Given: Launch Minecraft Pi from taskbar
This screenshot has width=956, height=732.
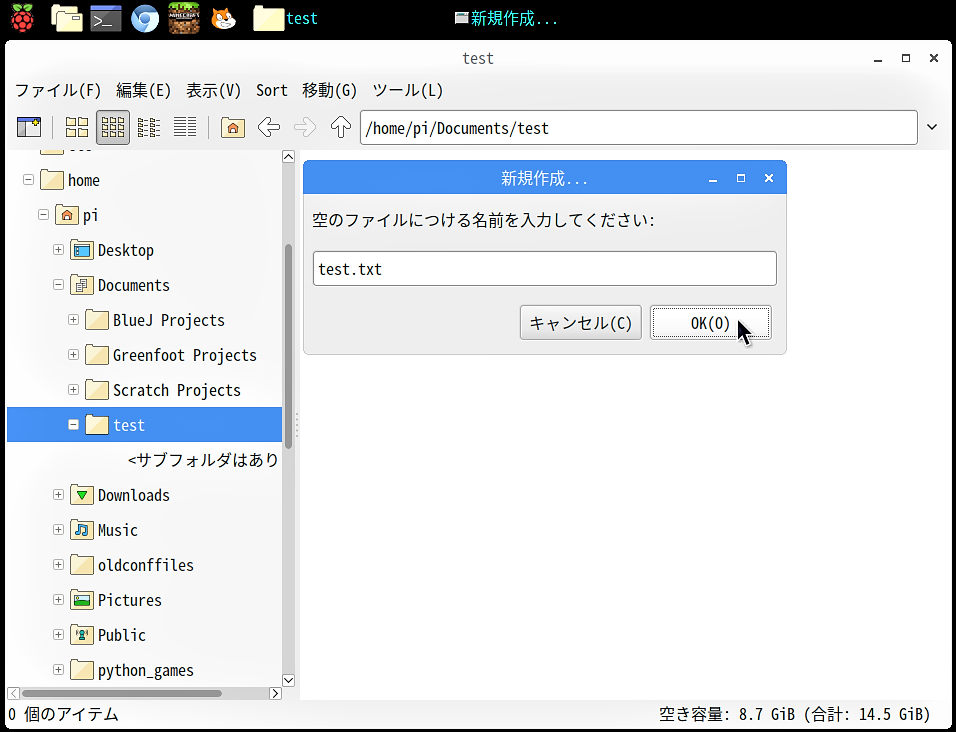Looking at the screenshot, I should click(x=184, y=18).
